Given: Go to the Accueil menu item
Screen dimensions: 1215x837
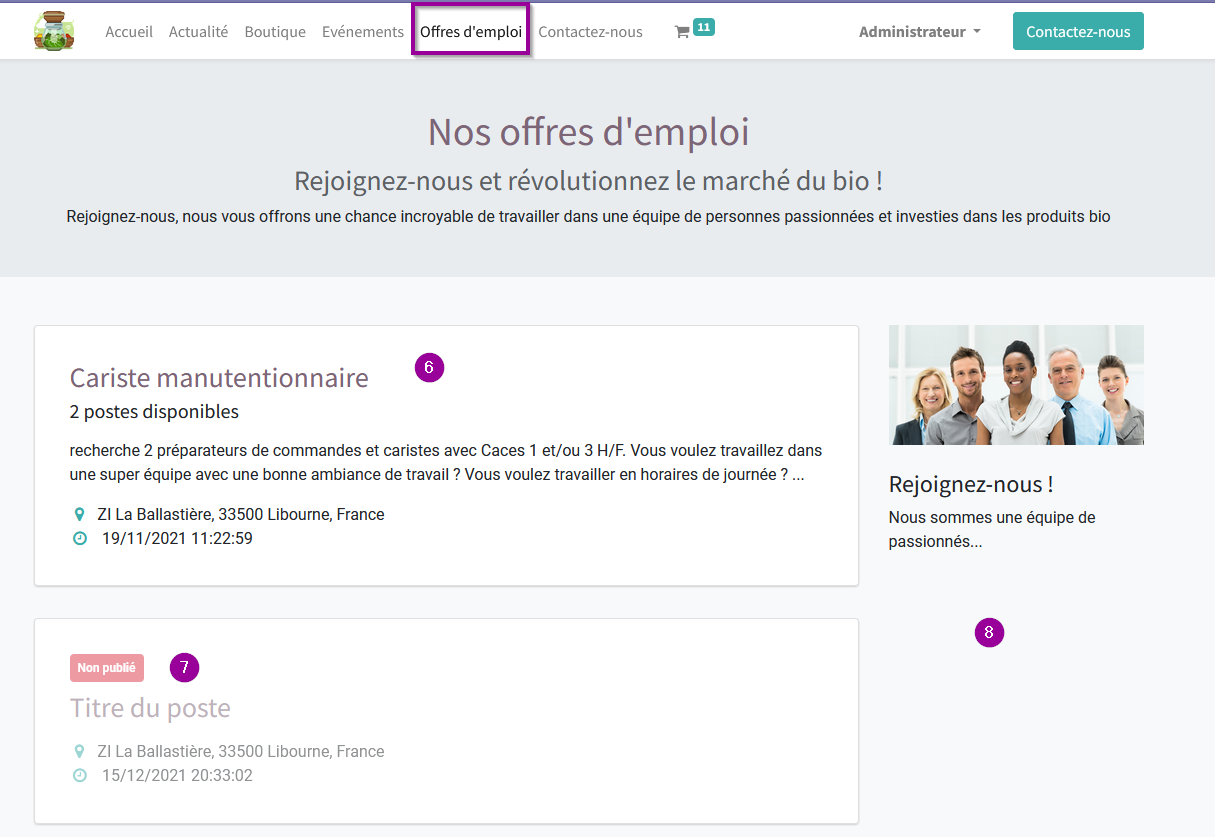Looking at the screenshot, I should 129,32.
